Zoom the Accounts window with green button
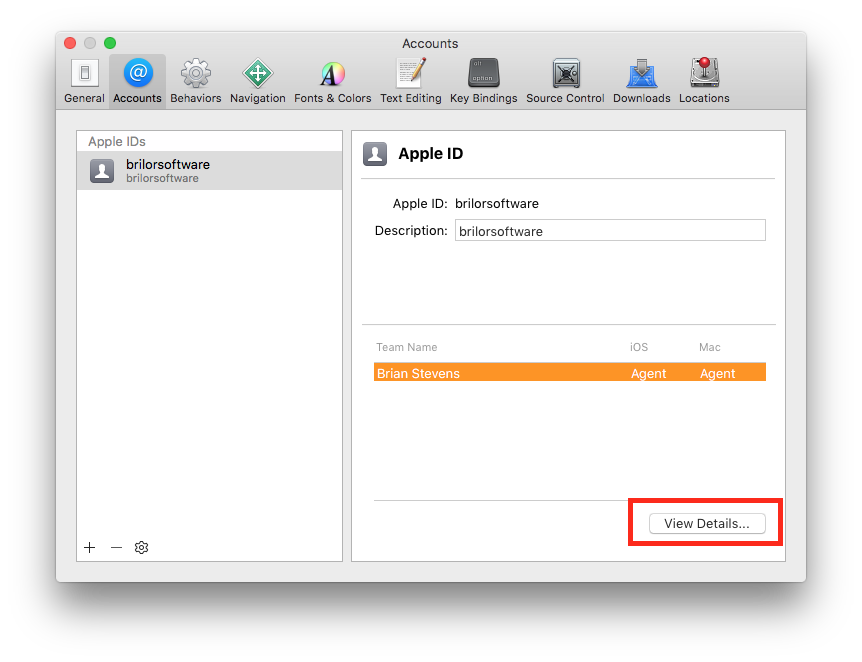This screenshot has width=862, height=662. point(110,43)
